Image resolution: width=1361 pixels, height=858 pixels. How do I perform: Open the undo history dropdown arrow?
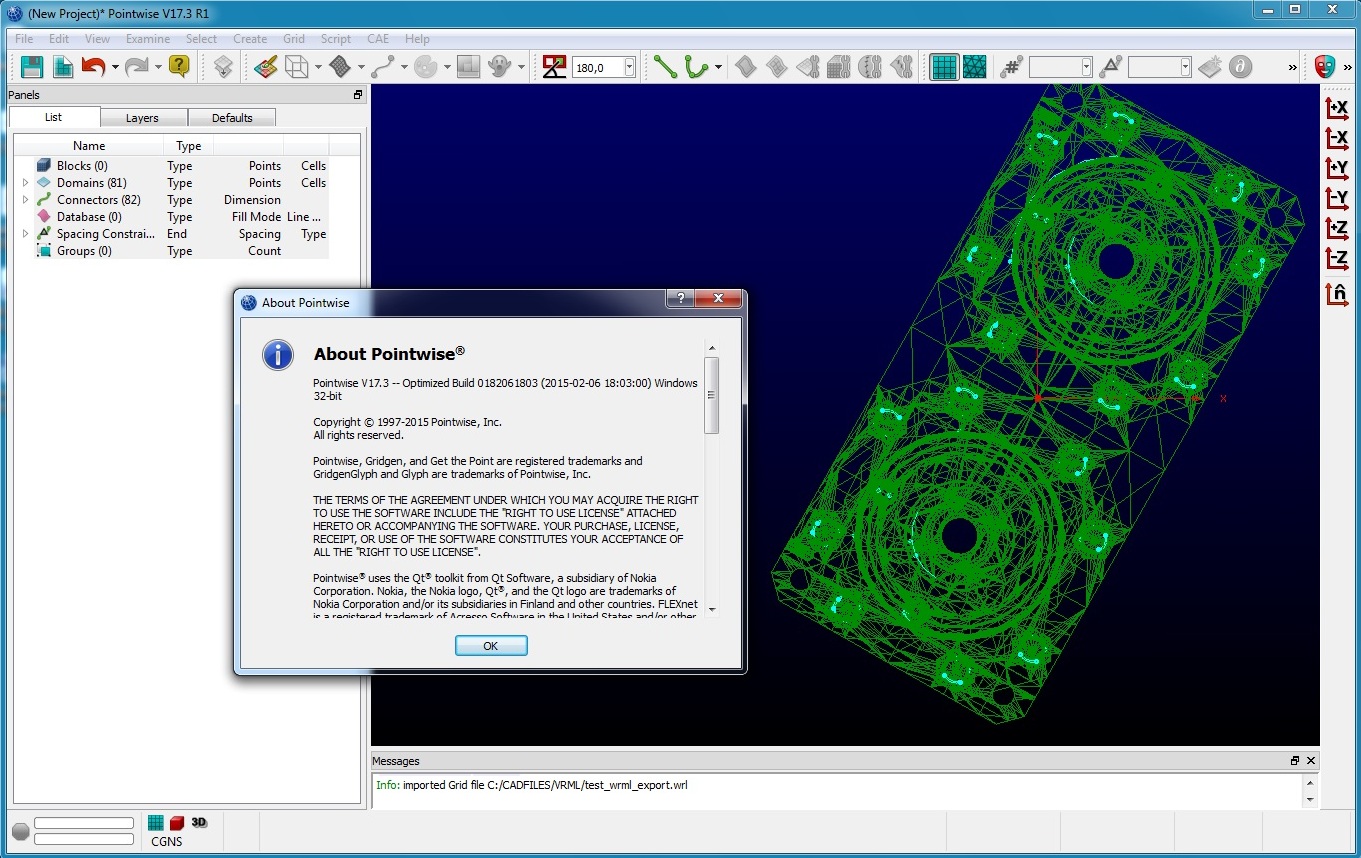click(x=115, y=68)
